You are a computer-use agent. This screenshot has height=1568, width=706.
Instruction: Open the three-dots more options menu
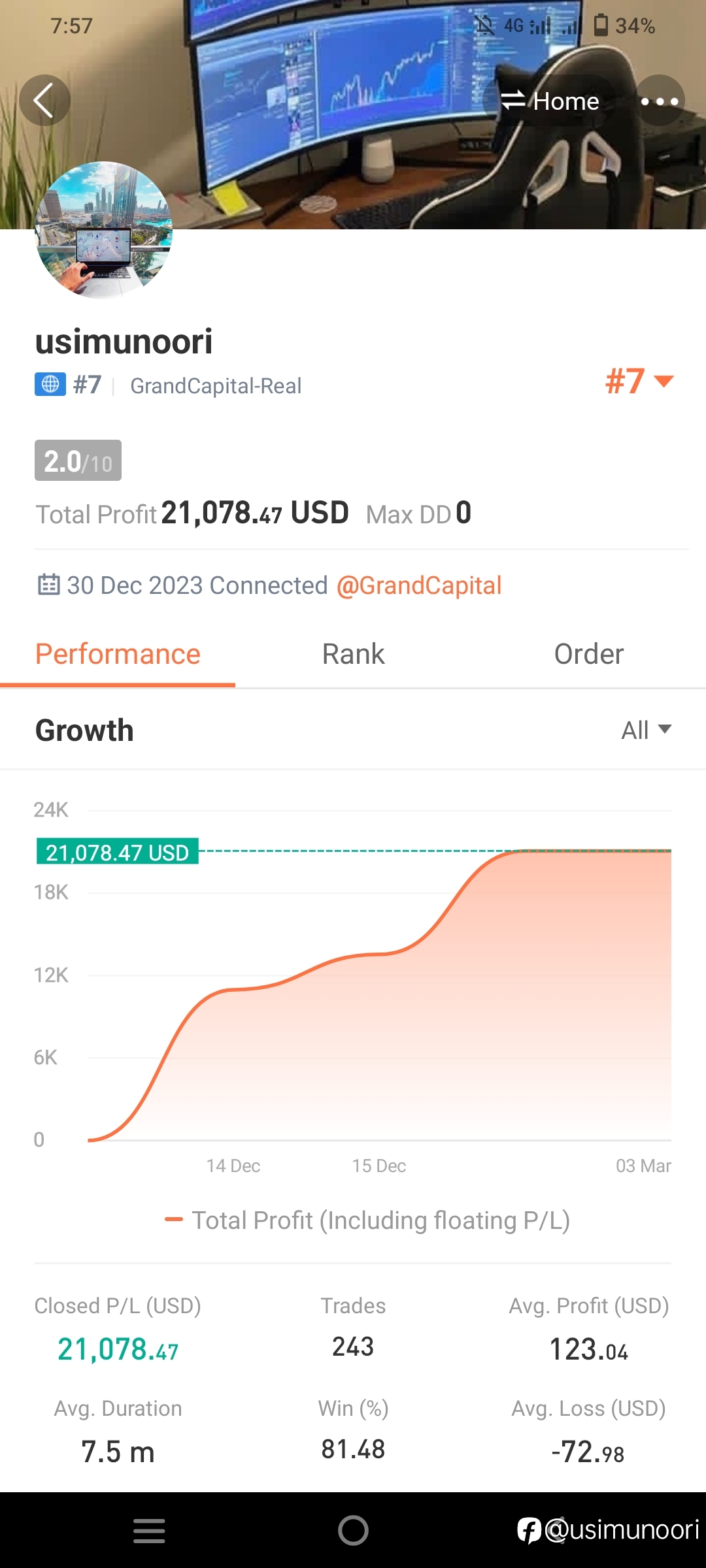659,101
